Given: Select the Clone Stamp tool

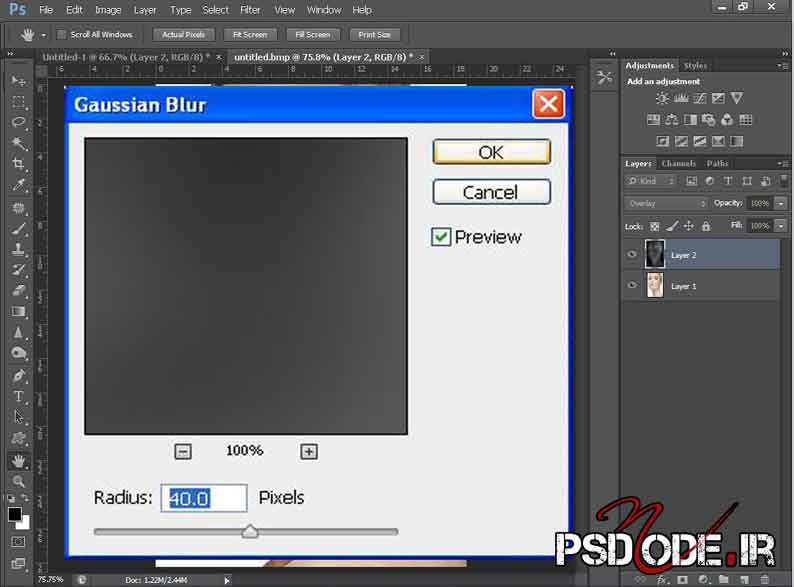Looking at the screenshot, I should [x=19, y=249].
